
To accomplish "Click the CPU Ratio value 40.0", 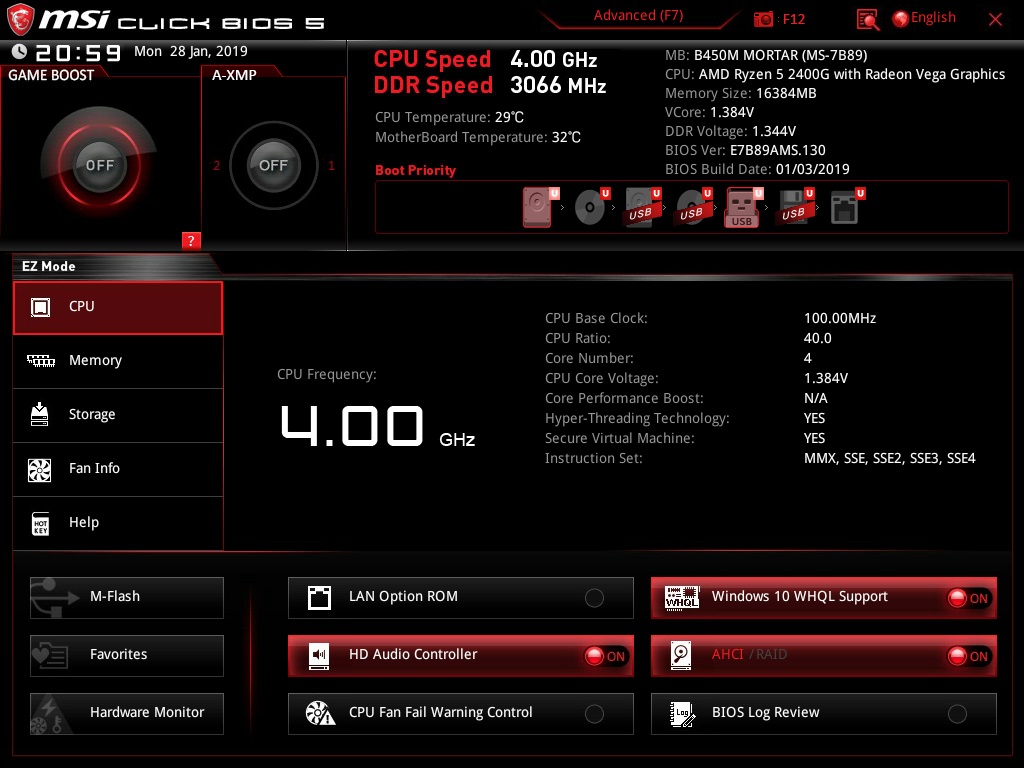I will coord(818,338).
